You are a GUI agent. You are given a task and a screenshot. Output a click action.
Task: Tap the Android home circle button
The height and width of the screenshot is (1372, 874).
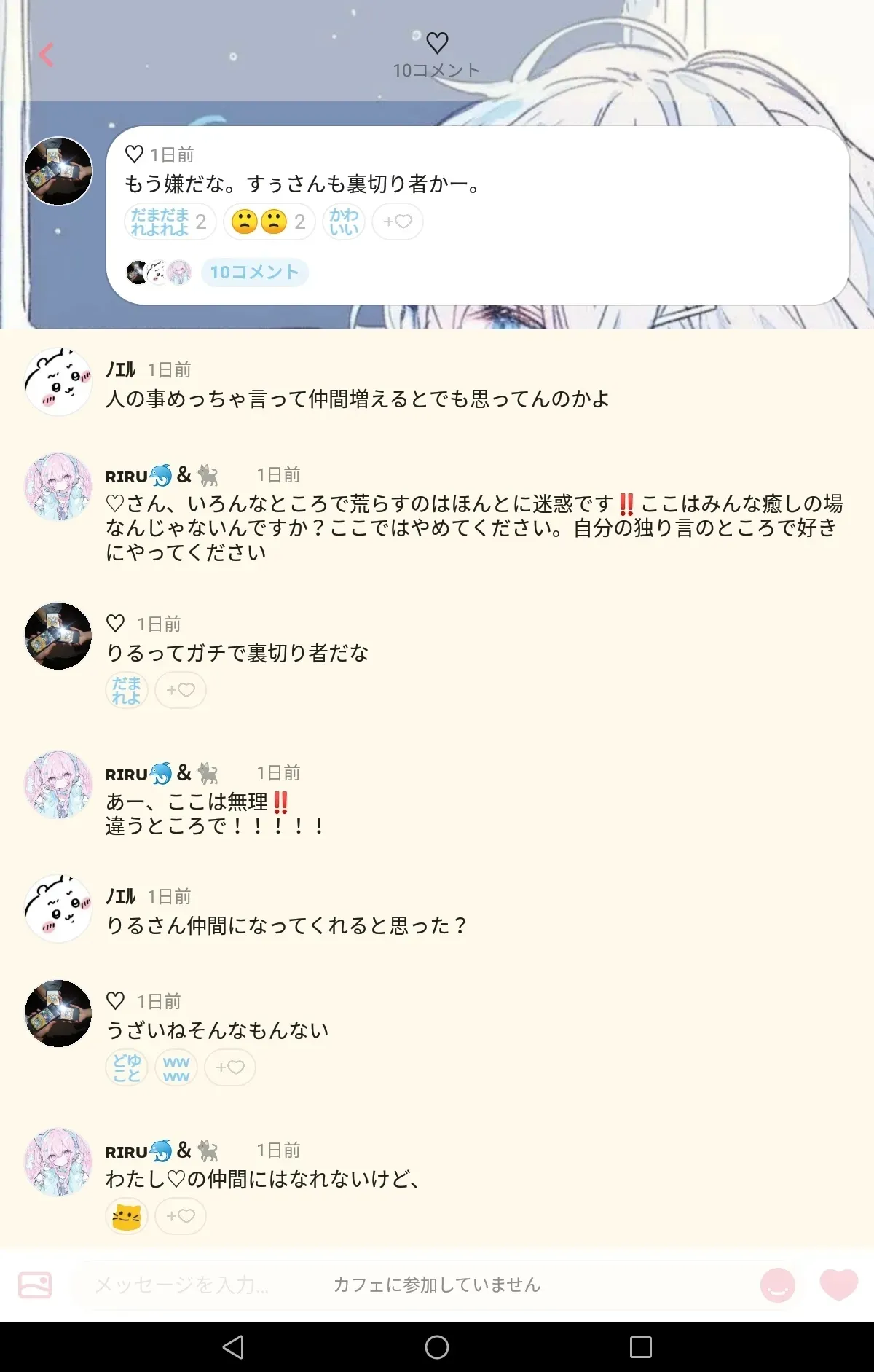437,1347
